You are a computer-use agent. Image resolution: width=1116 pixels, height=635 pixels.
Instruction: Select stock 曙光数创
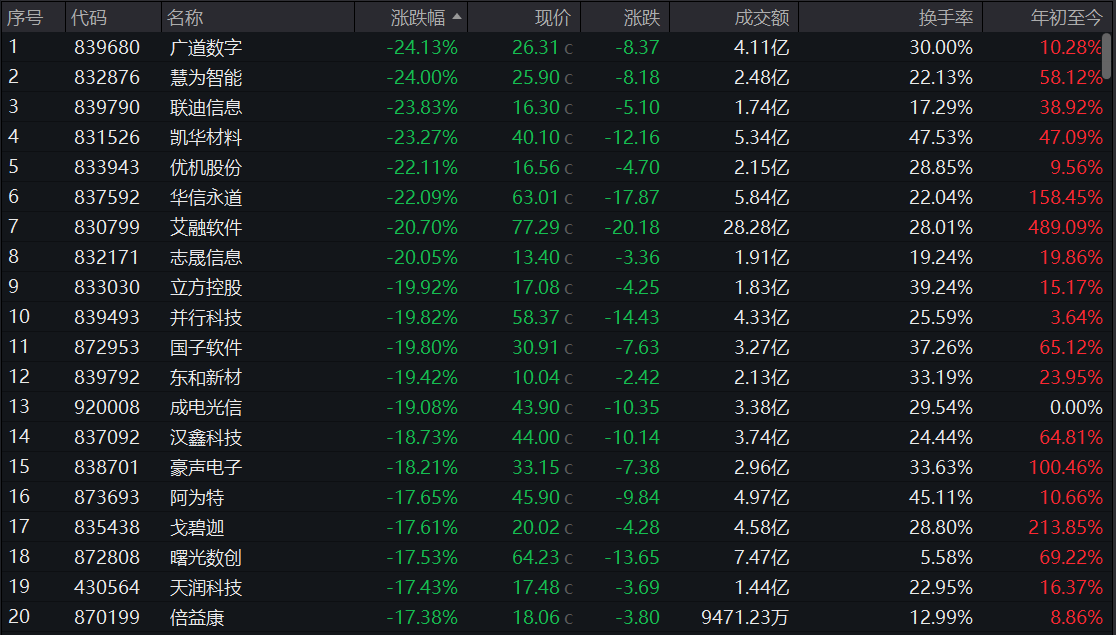(206, 557)
